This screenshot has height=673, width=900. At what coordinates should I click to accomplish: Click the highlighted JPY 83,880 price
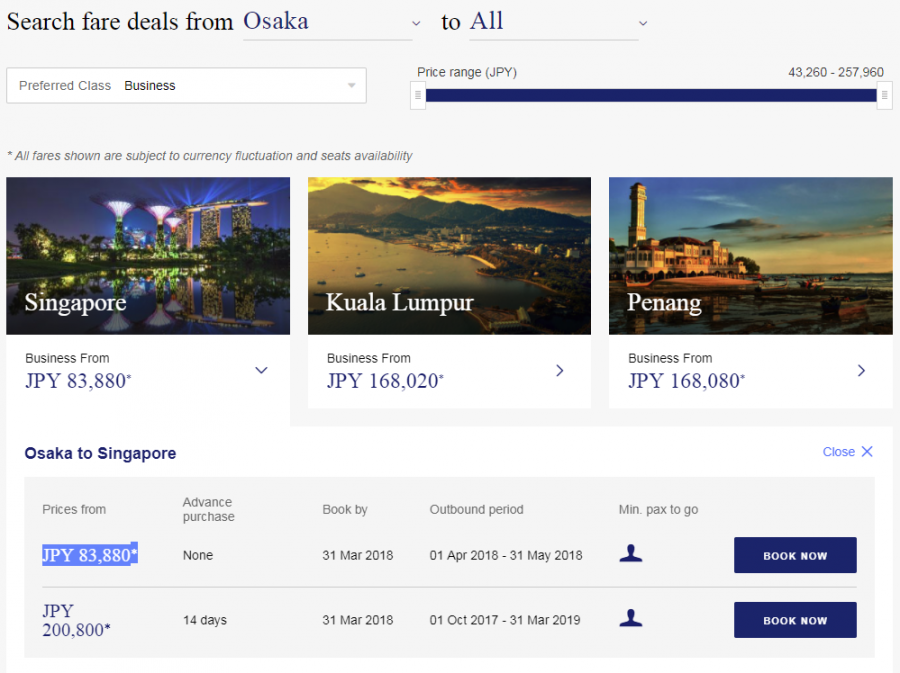click(x=90, y=555)
